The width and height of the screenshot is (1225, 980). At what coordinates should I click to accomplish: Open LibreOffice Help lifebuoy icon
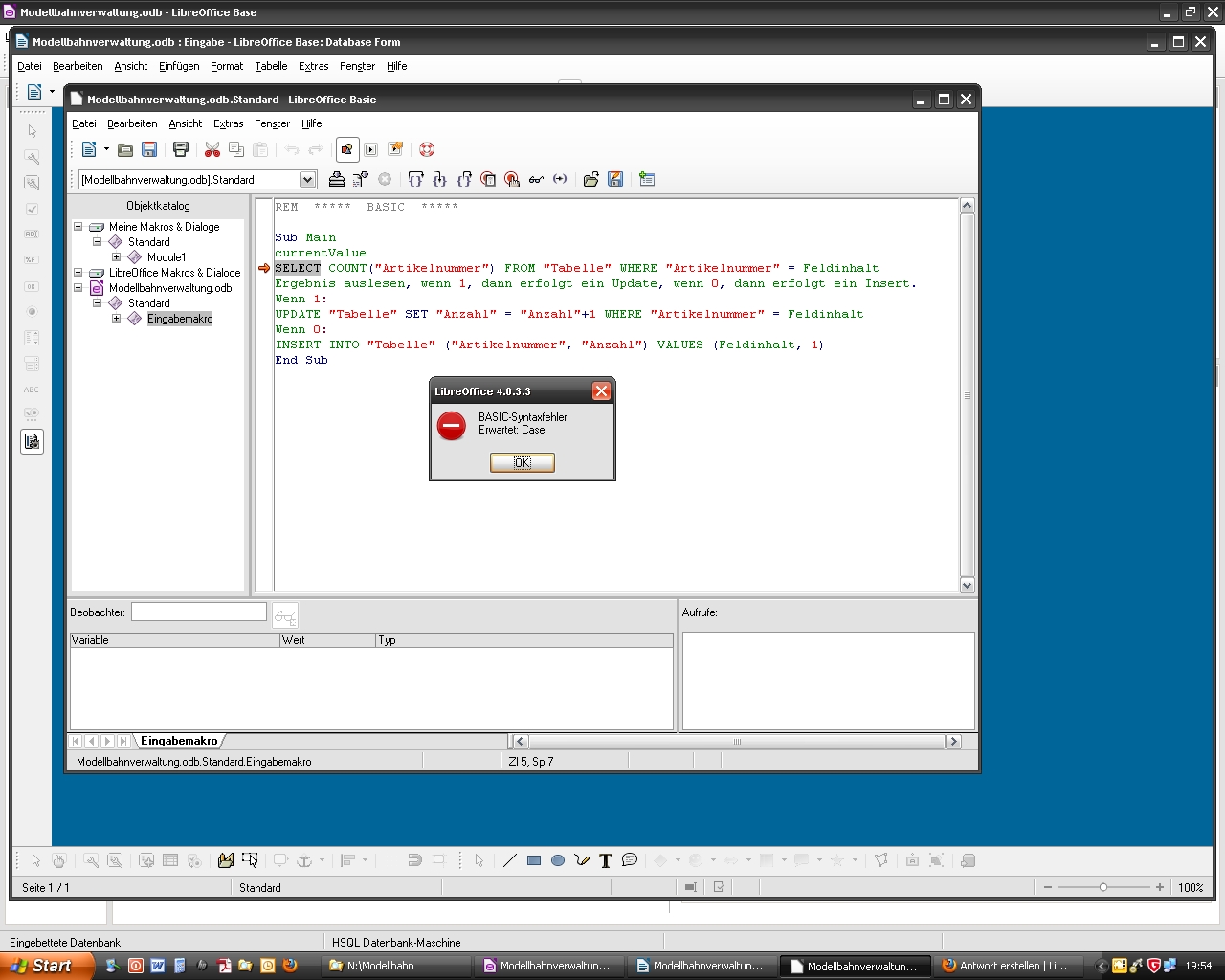point(427,149)
